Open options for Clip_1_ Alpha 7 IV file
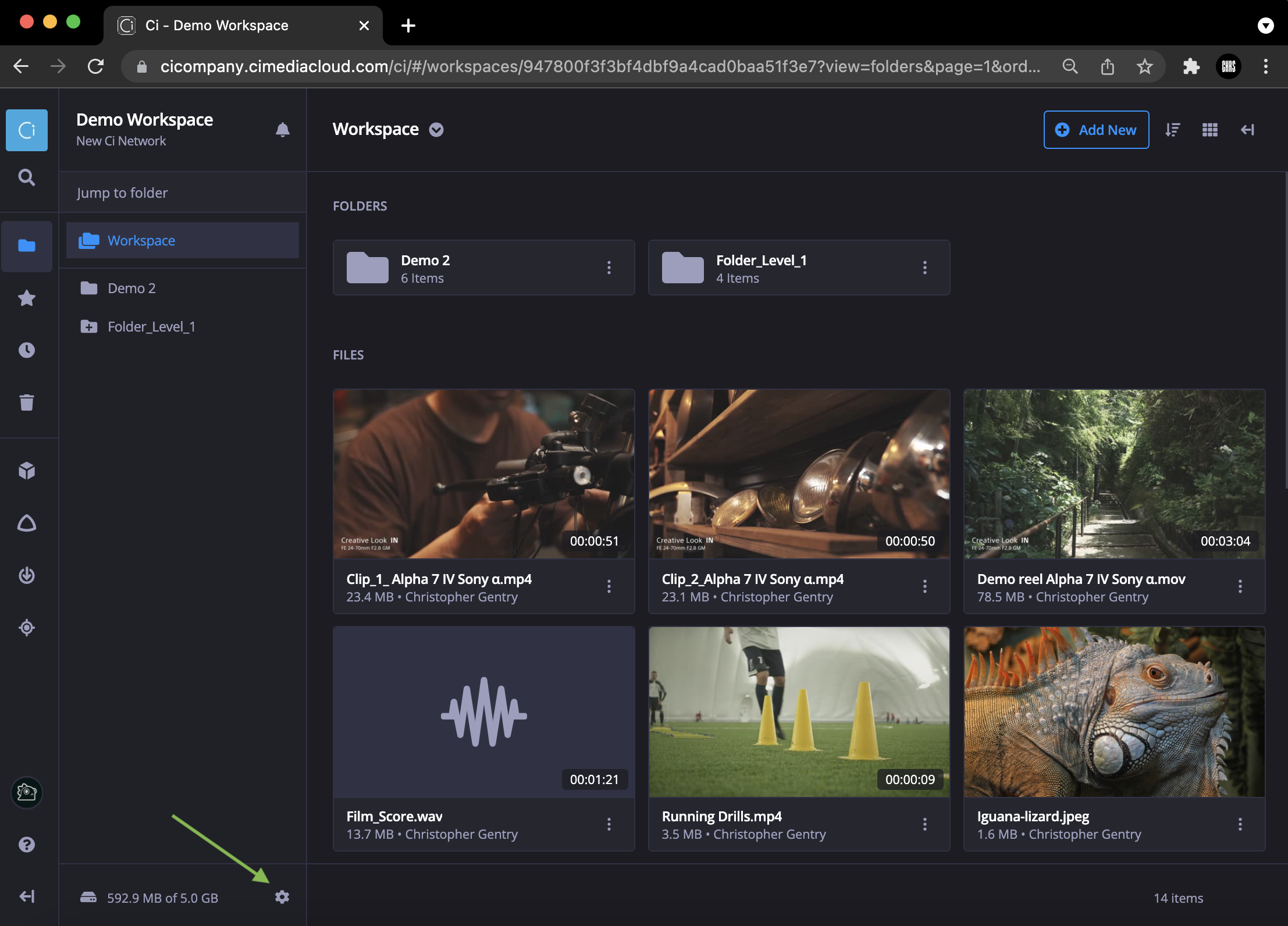This screenshot has height=926, width=1288. tap(609, 586)
